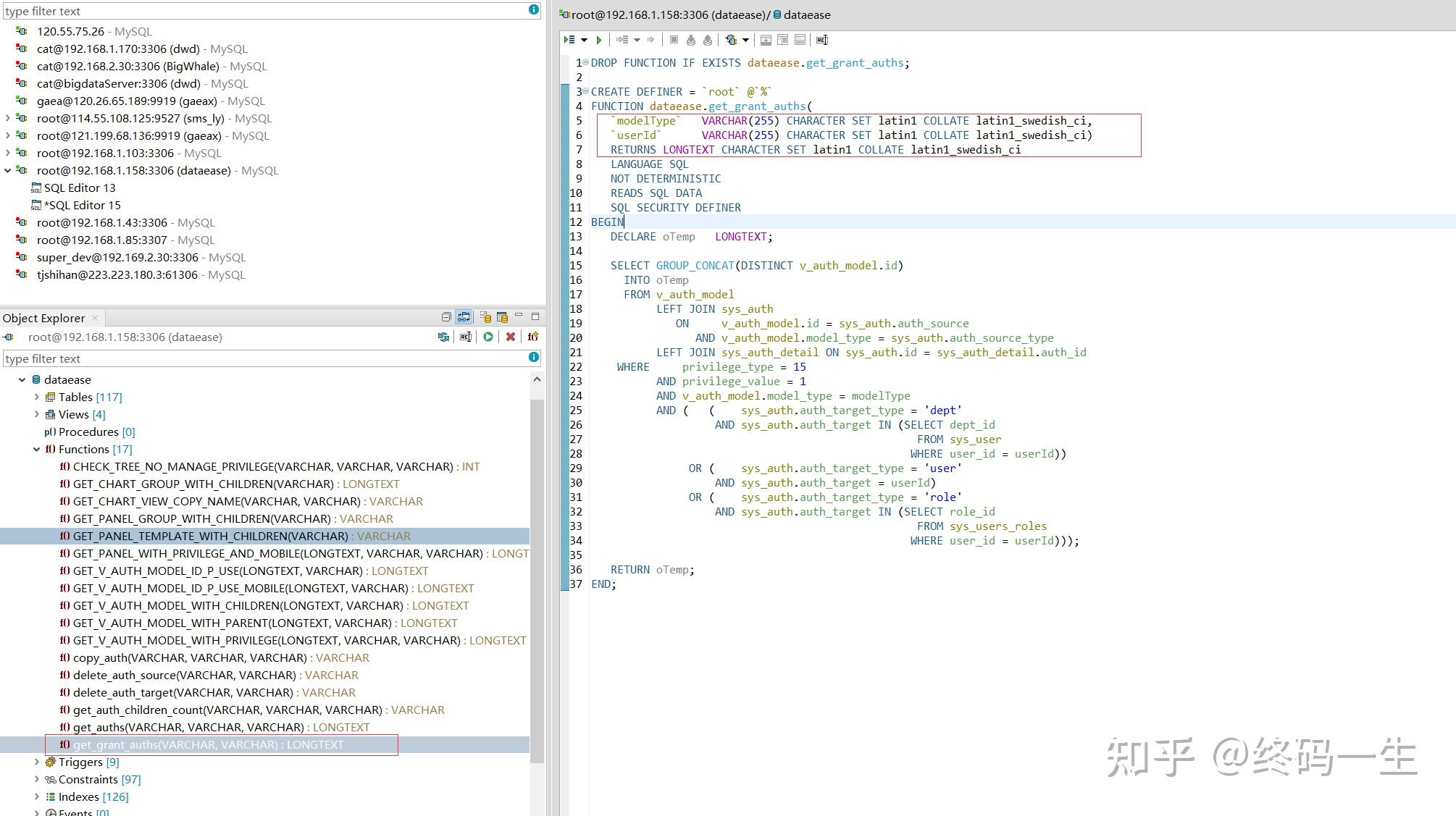Collapse the Functions [17] node
1456x816 pixels.
36,449
